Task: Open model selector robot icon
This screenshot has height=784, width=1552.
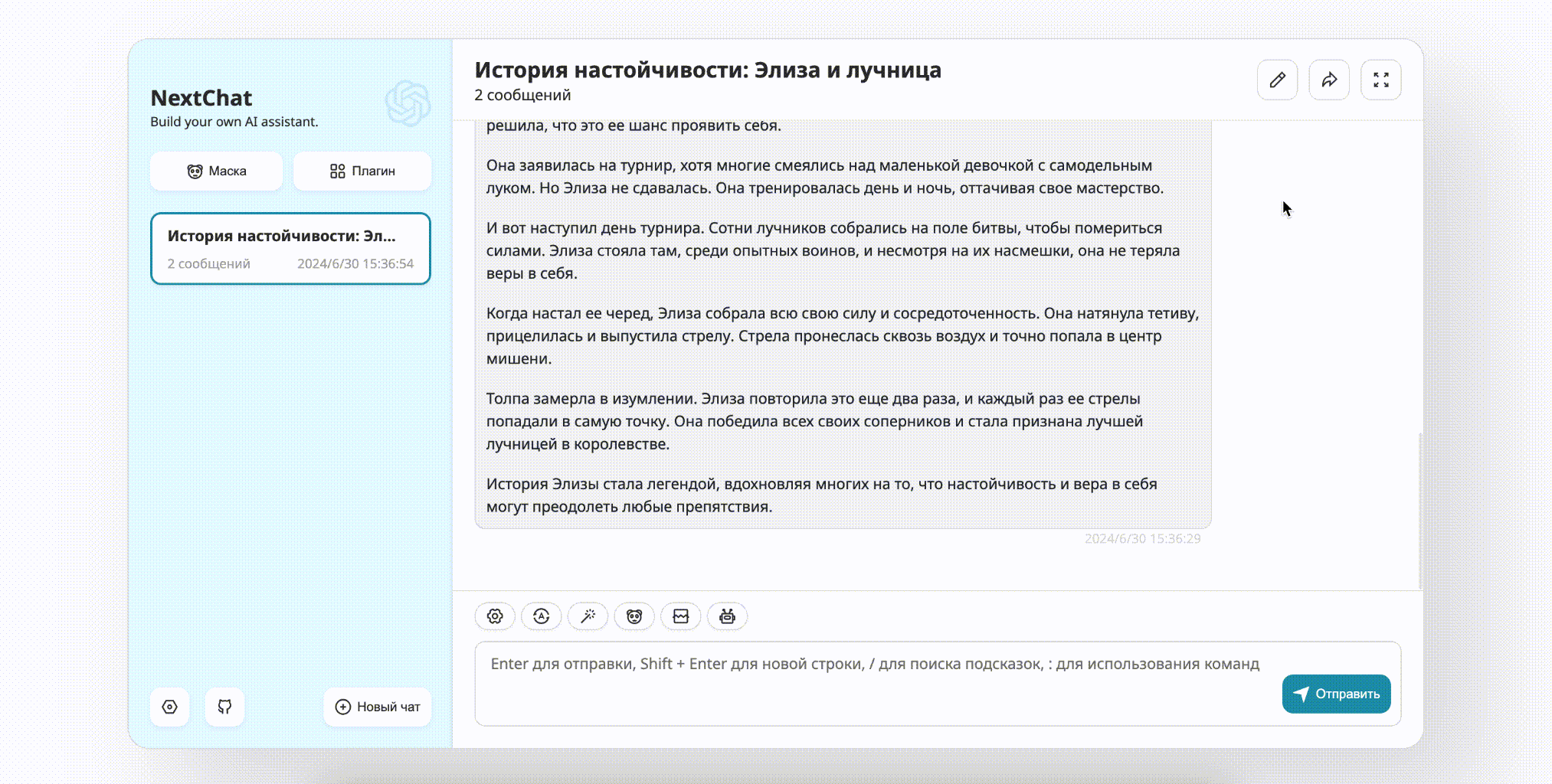Action: (728, 616)
